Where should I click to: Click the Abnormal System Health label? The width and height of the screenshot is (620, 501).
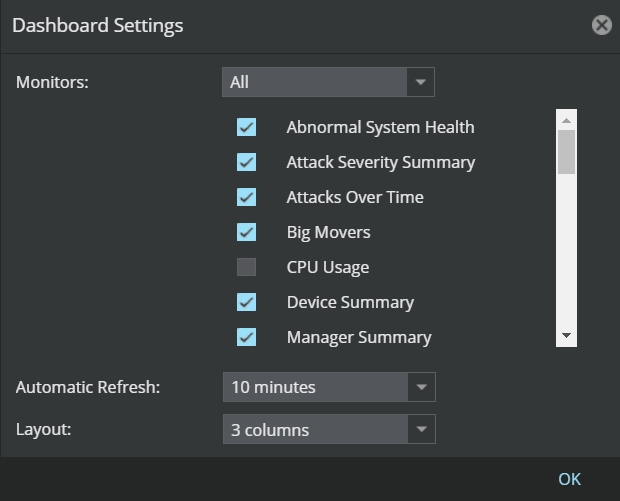pos(380,127)
